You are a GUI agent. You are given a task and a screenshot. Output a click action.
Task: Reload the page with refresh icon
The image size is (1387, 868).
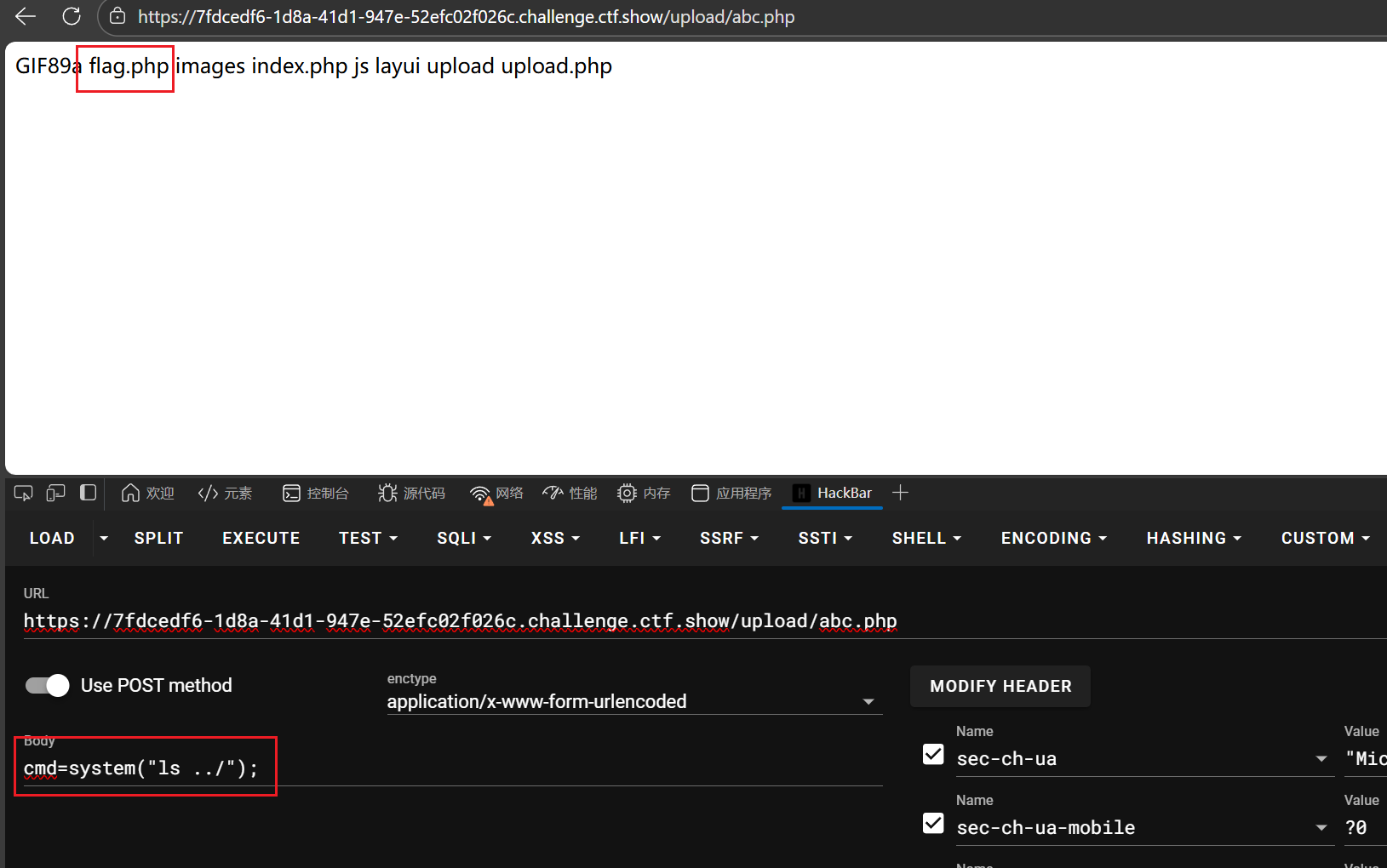pyautogui.click(x=72, y=16)
